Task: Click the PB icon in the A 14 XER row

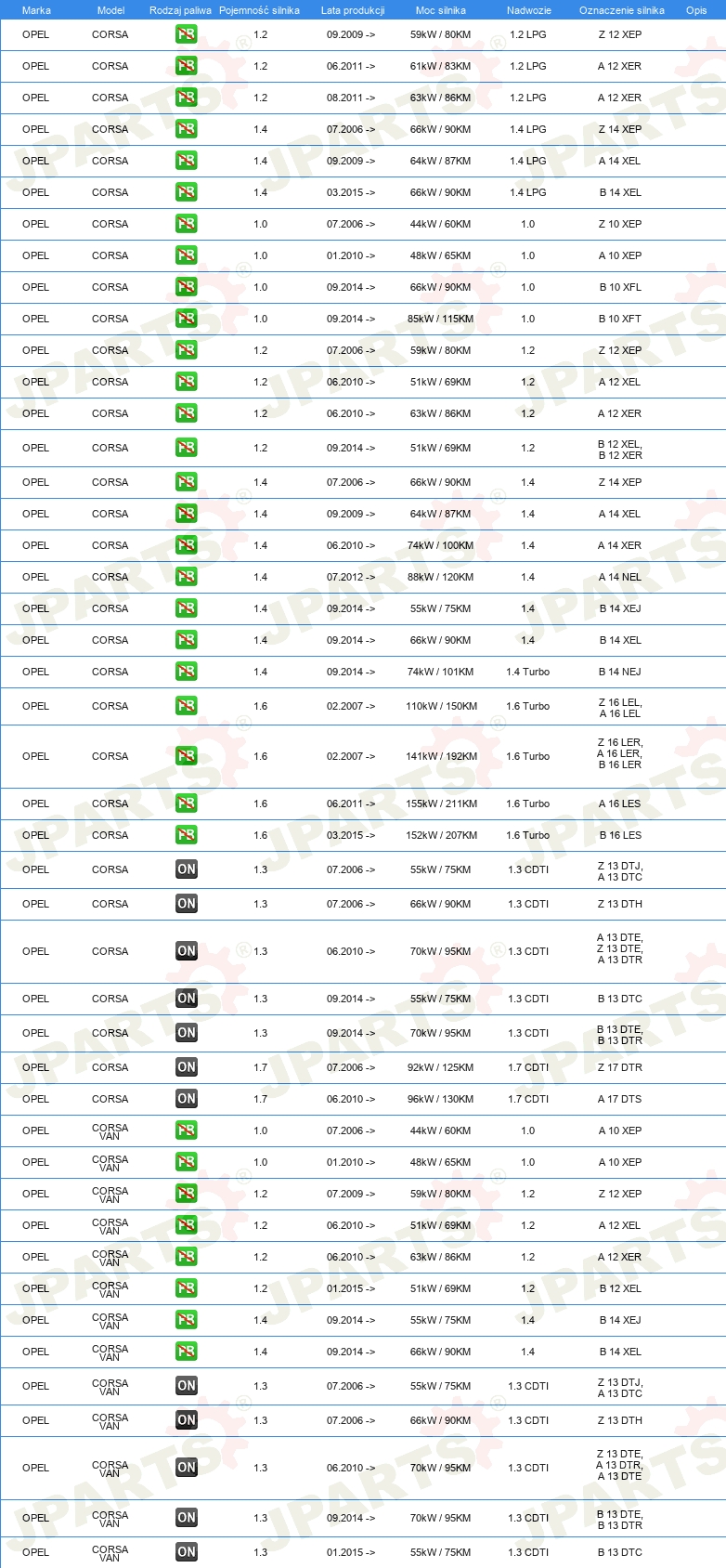Action: tap(187, 545)
